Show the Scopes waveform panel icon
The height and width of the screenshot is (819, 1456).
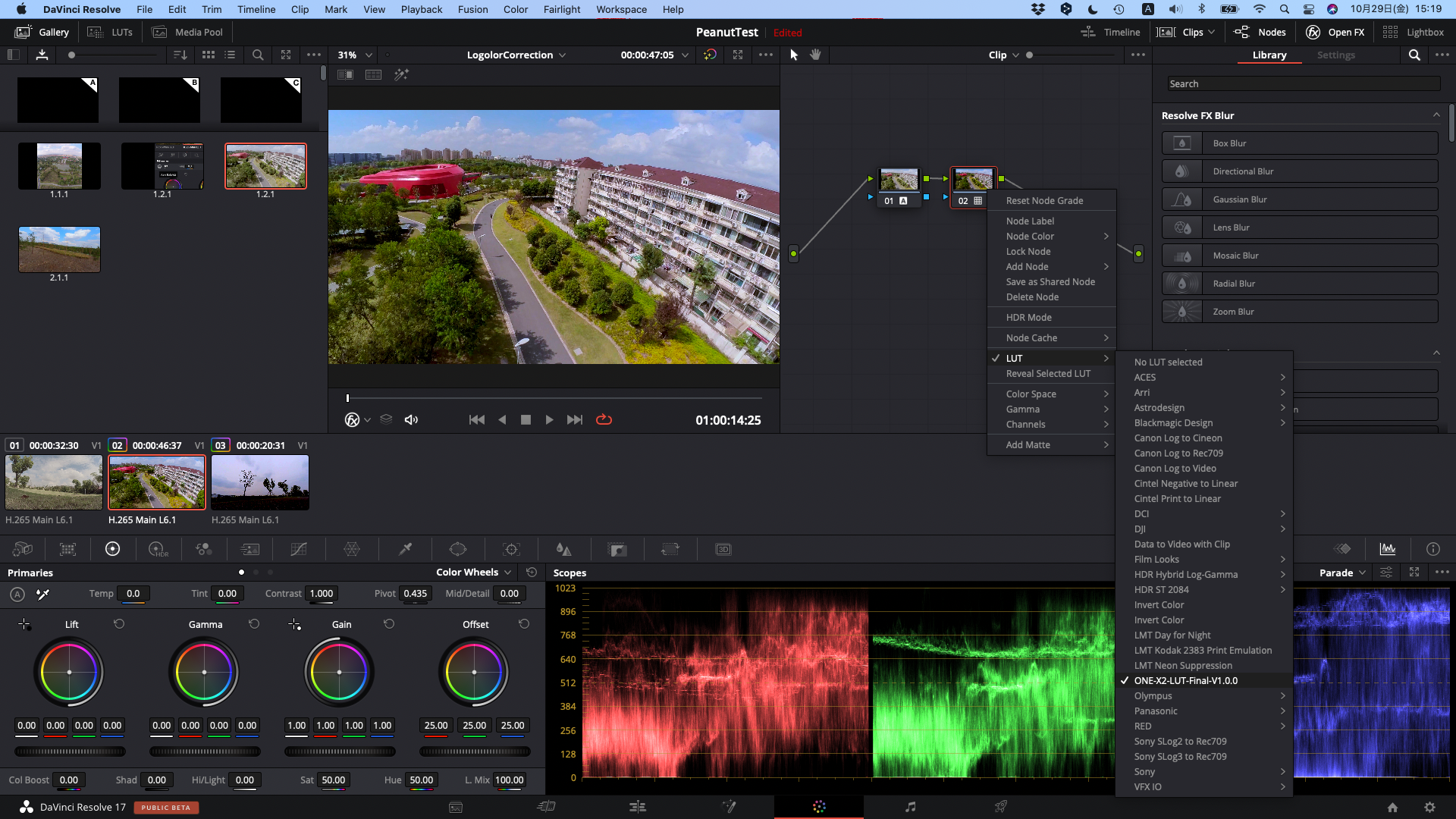click(x=1388, y=549)
